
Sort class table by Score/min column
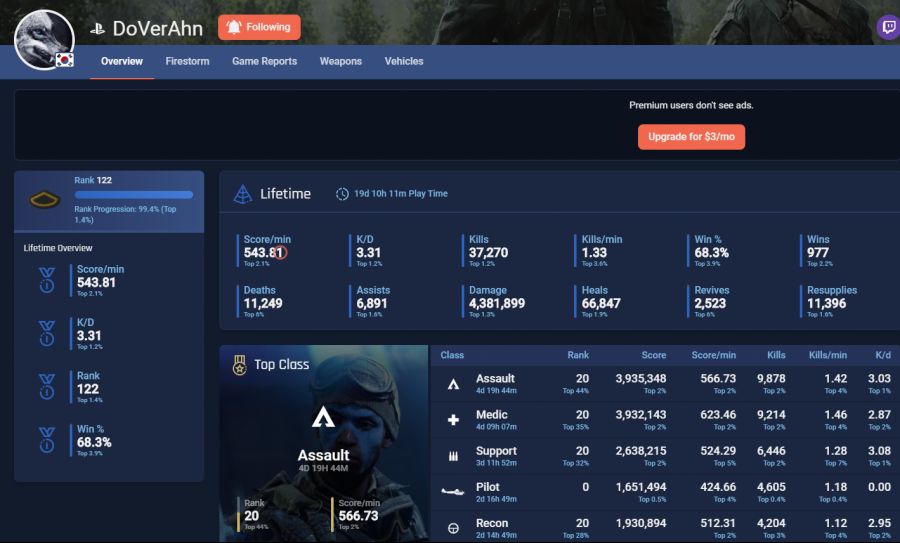point(715,355)
